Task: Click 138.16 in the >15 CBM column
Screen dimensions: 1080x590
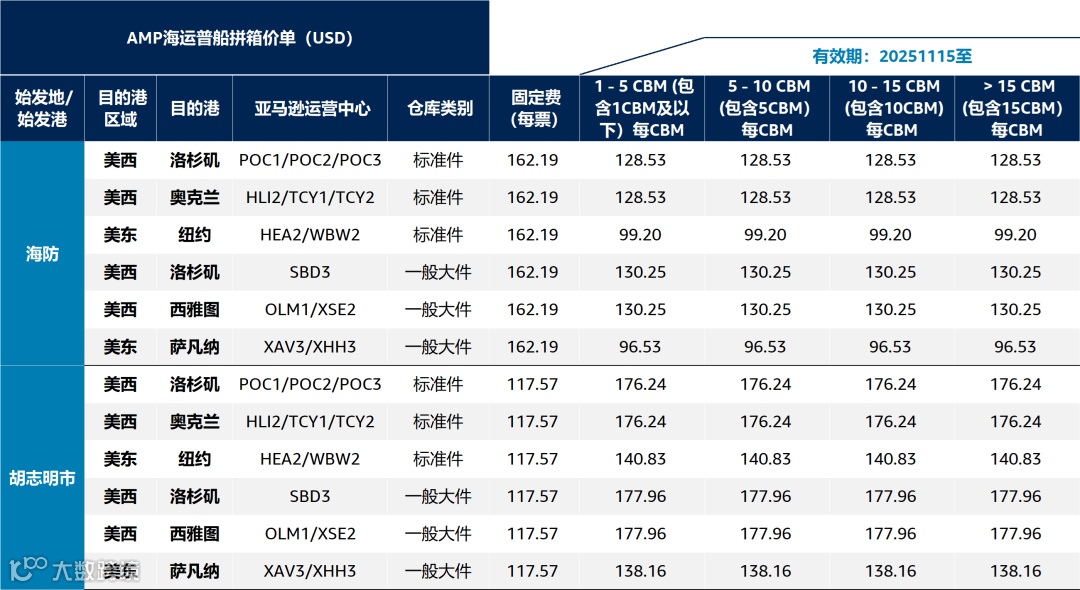Action: [x=1015, y=571]
